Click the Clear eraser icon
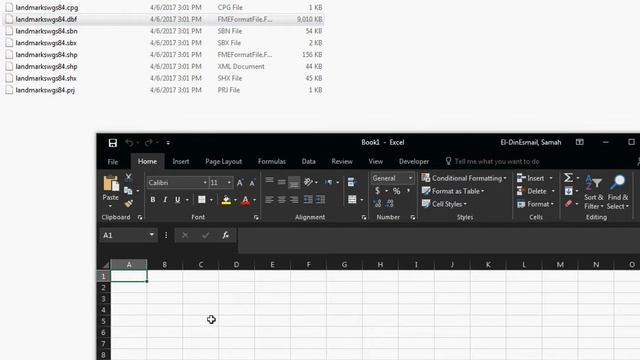Image resolution: width=640 pixels, height=360 pixels. pos(569,203)
